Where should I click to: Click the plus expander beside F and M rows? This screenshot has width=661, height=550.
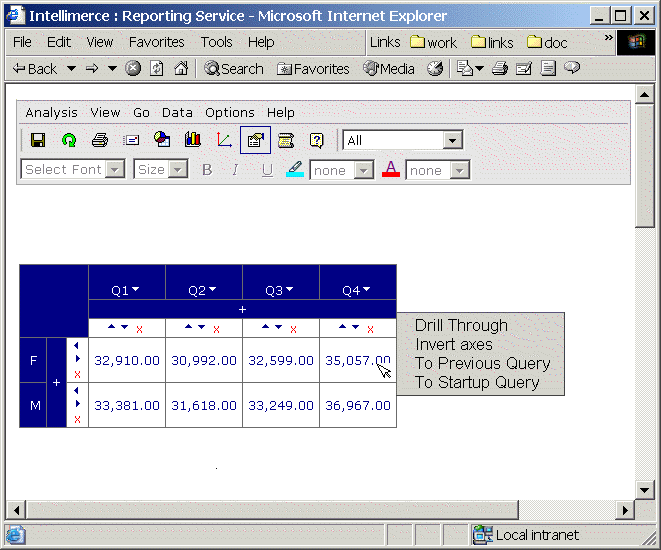(x=56, y=383)
